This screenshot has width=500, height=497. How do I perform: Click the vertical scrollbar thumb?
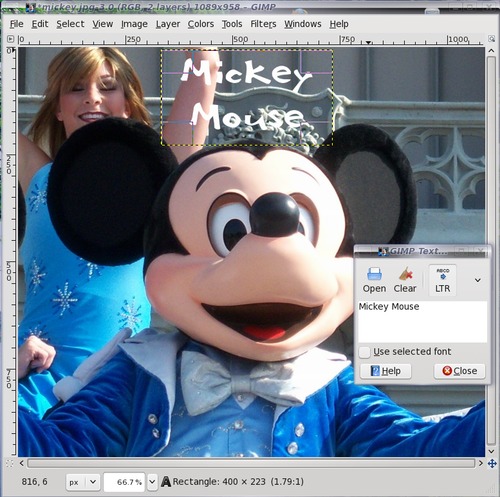(491, 251)
